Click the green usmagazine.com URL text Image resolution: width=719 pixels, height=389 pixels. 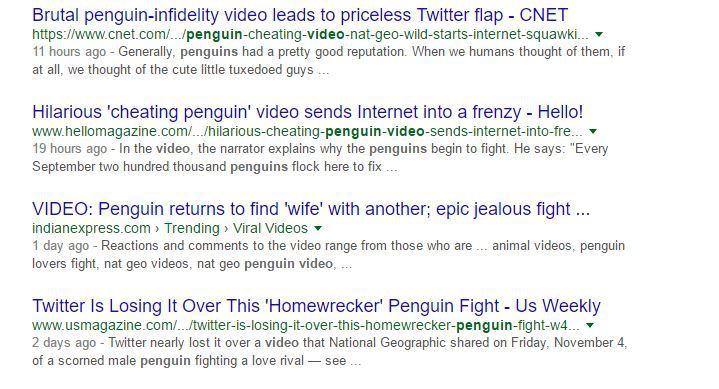point(306,326)
